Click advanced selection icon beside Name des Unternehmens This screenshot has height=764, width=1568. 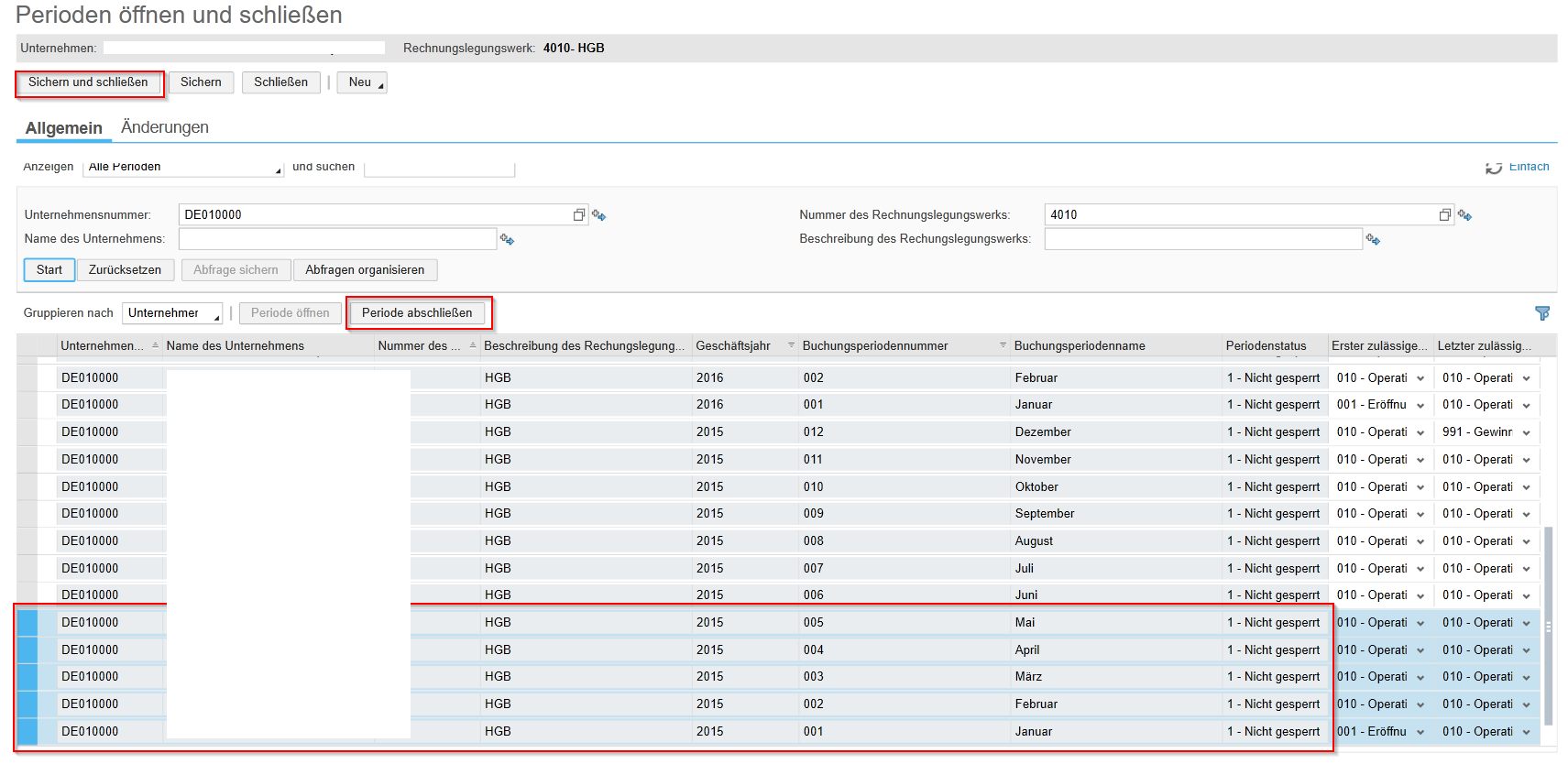click(x=507, y=239)
